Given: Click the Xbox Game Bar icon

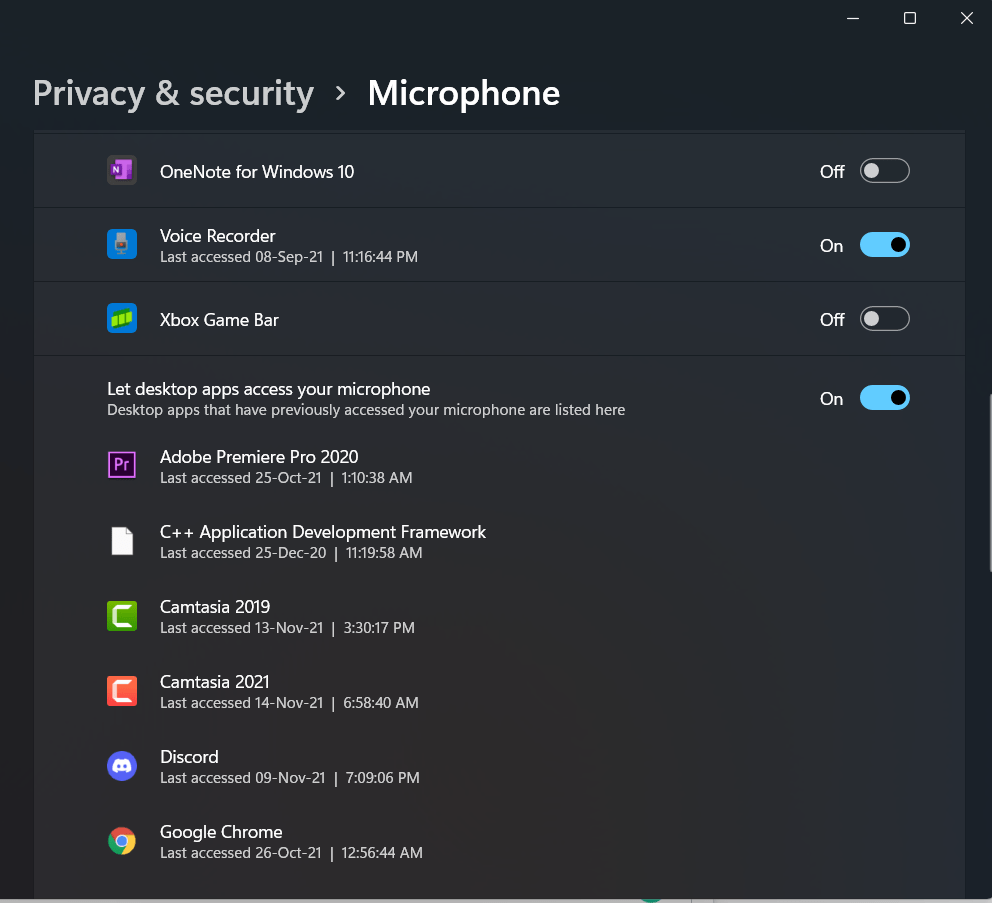Looking at the screenshot, I should [122, 319].
